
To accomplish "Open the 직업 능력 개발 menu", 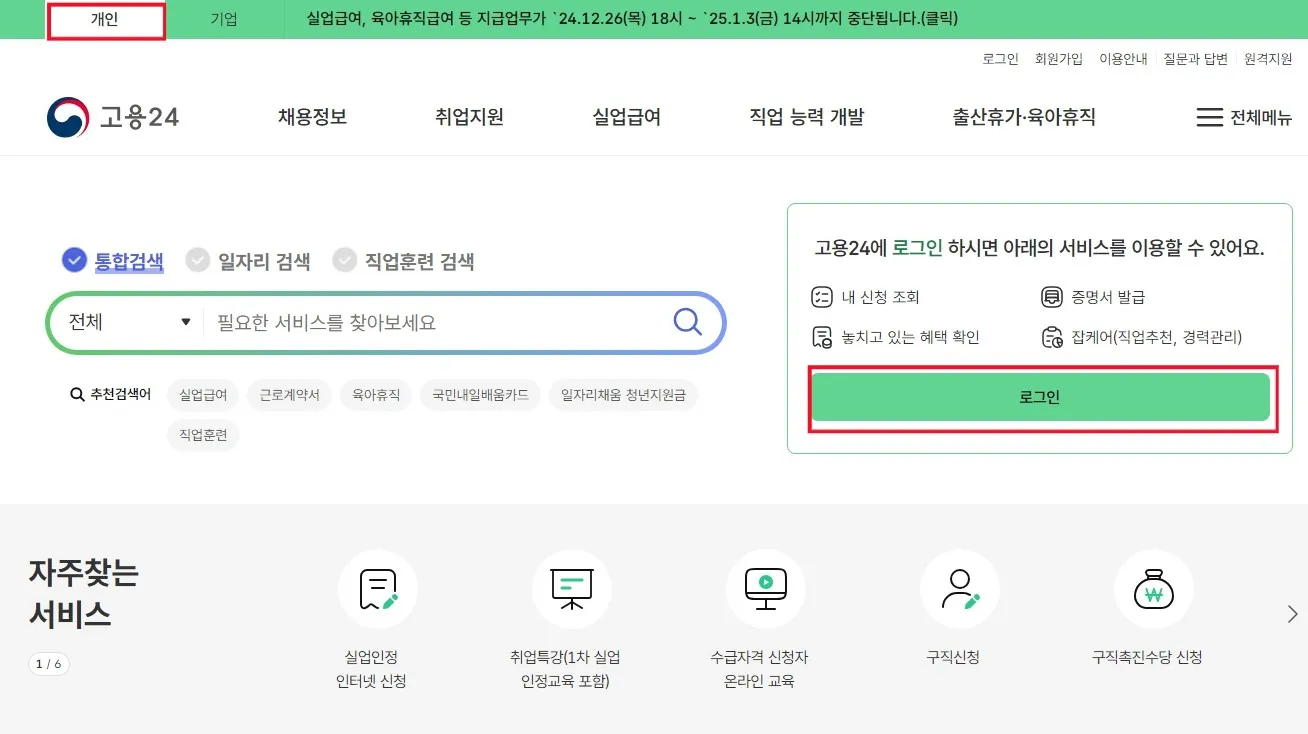I will tap(807, 117).
